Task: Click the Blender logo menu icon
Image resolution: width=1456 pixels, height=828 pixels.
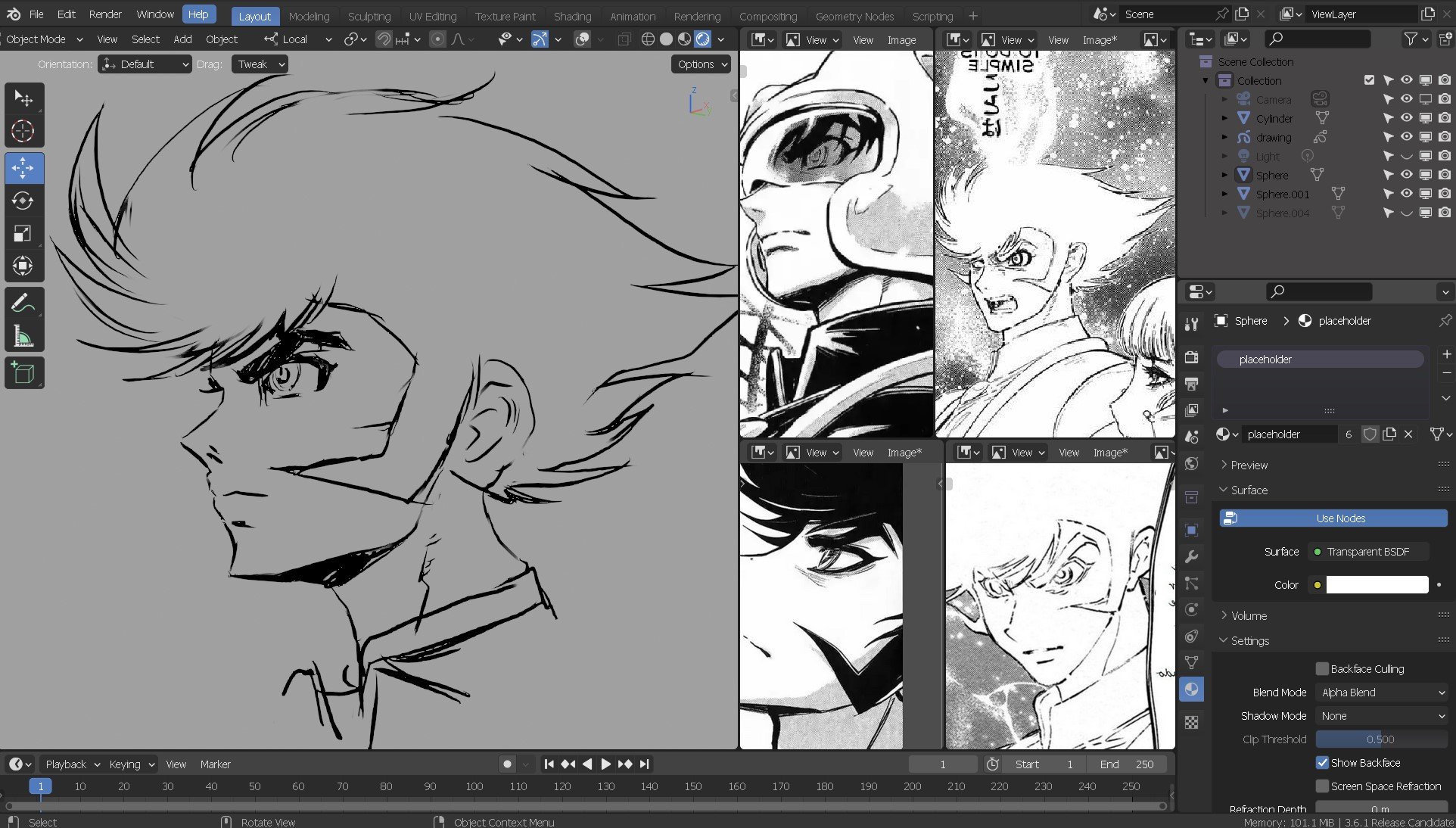Action: tap(14, 14)
